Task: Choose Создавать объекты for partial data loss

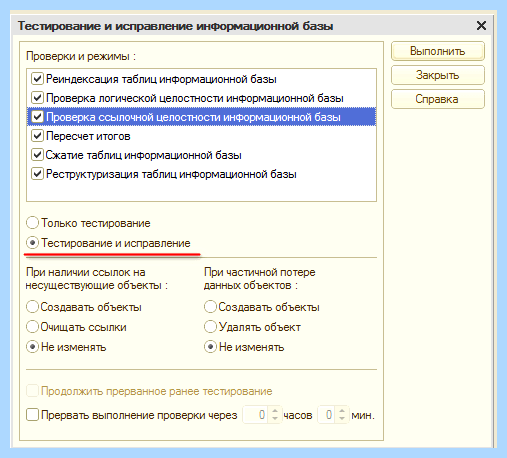Action: (210, 307)
